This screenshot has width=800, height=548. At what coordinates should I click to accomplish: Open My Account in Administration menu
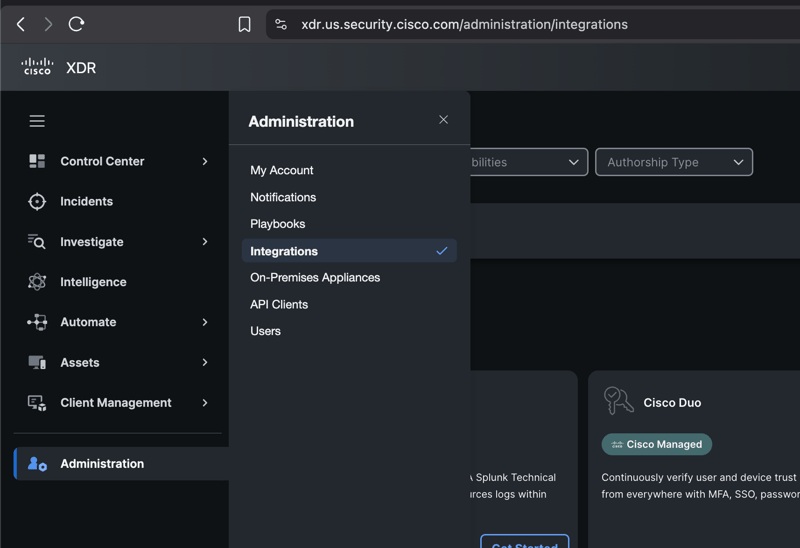click(281, 170)
